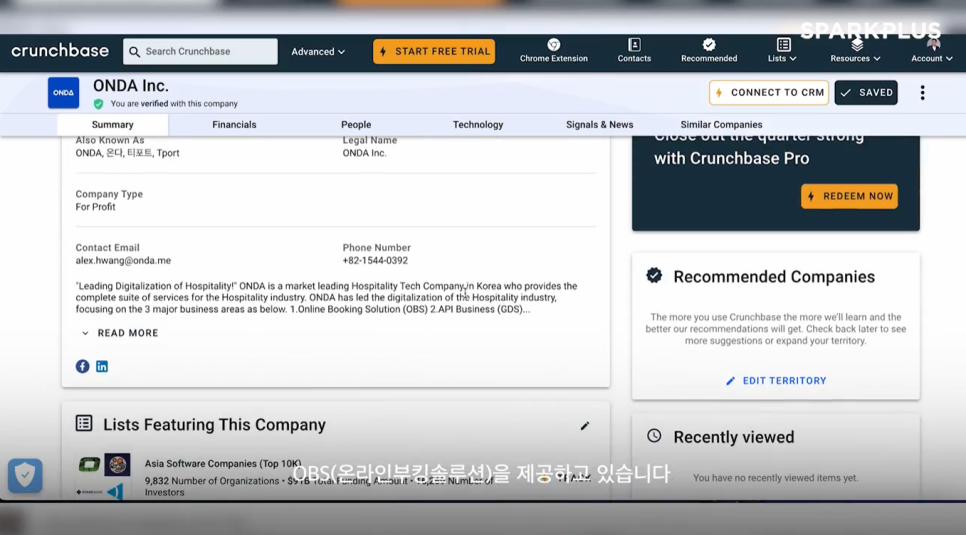Click the search magnifier icon
The width and height of the screenshot is (966, 535).
[134, 52]
